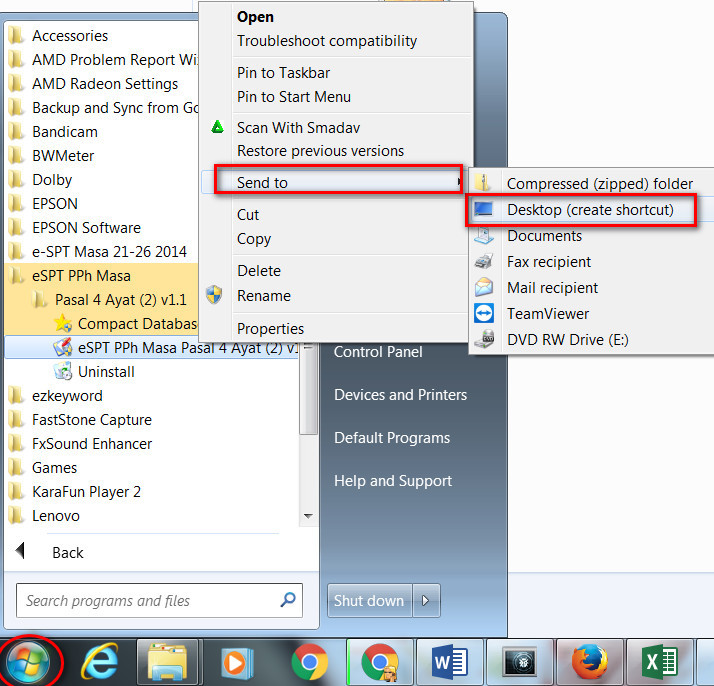Choose Open in the context menu
The width and height of the screenshot is (714, 686).
click(x=255, y=17)
